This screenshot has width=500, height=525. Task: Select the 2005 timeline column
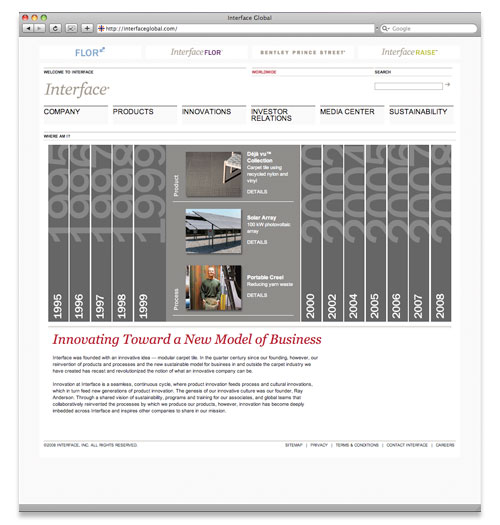pyautogui.click(x=376, y=233)
